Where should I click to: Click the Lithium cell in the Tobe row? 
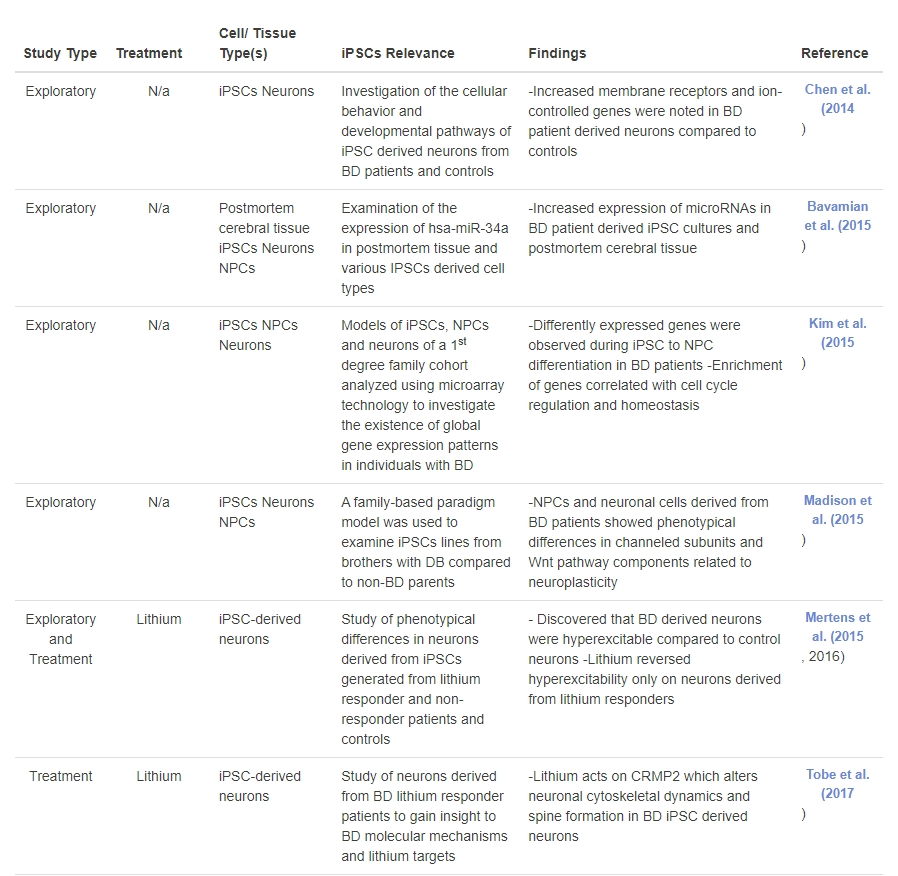159,776
